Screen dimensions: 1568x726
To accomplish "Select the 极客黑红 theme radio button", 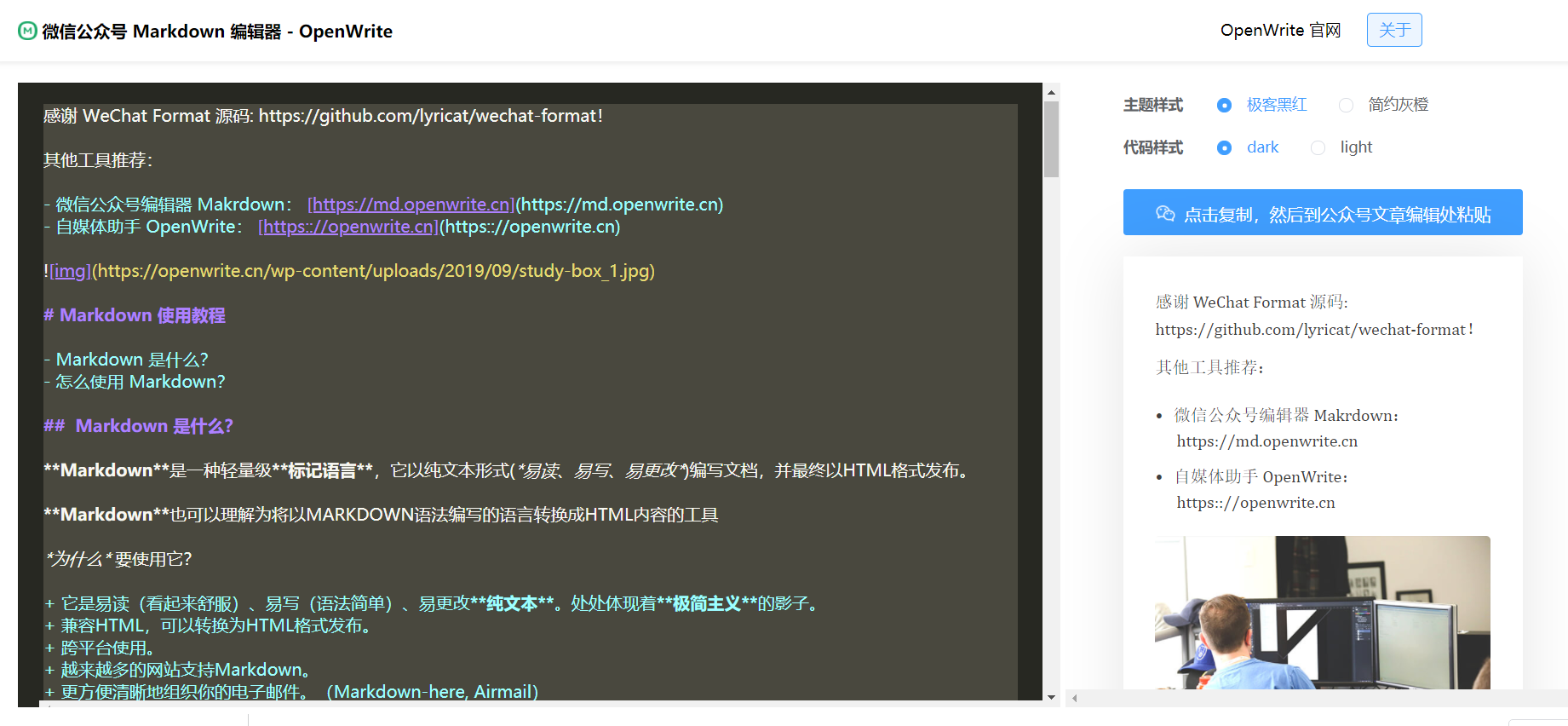I will (1224, 105).
